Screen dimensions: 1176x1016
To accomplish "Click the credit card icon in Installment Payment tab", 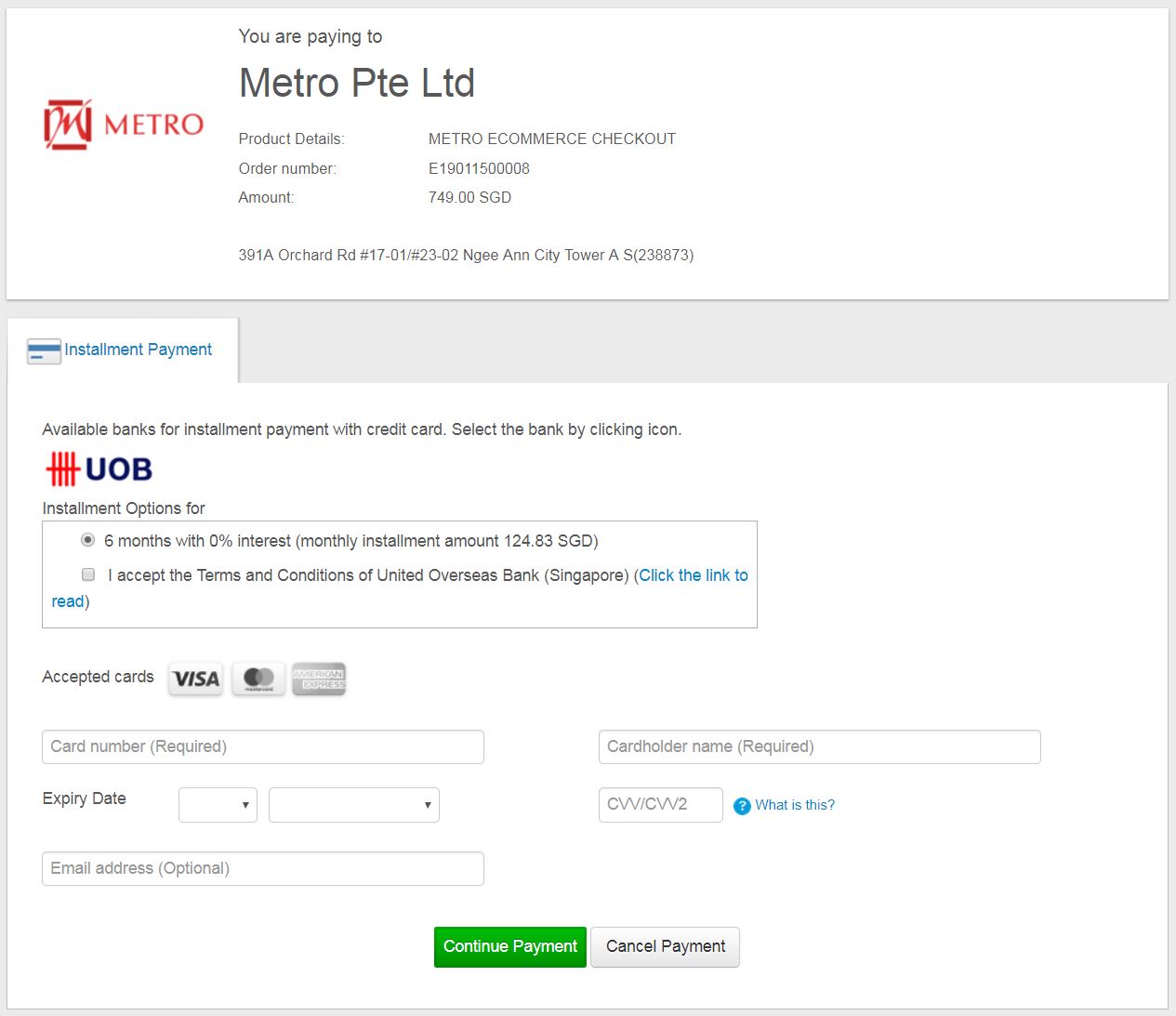I will coord(44,350).
